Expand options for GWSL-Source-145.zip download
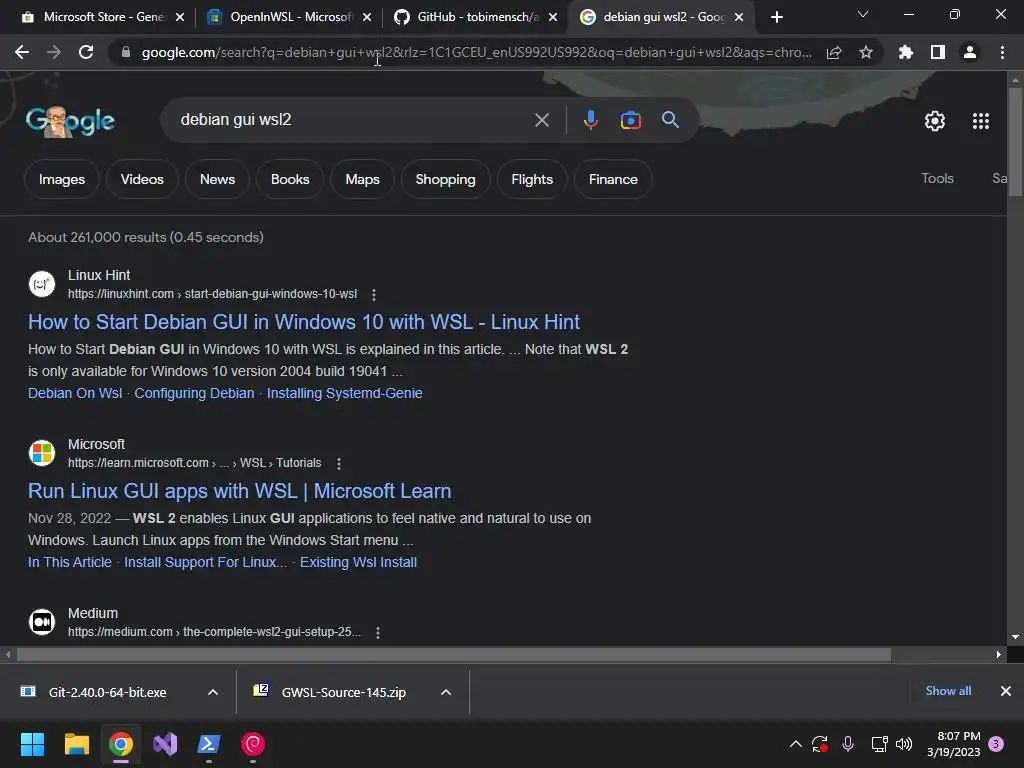Image resolution: width=1024 pixels, height=768 pixels. coord(446,692)
